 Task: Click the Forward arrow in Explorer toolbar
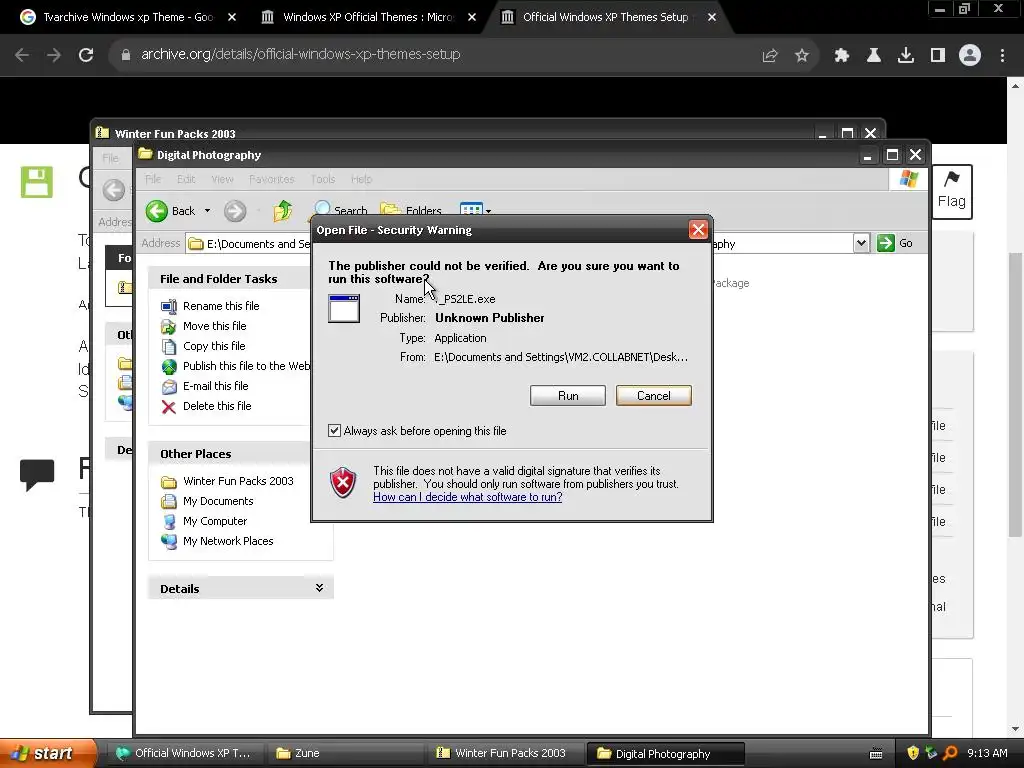[234, 211]
